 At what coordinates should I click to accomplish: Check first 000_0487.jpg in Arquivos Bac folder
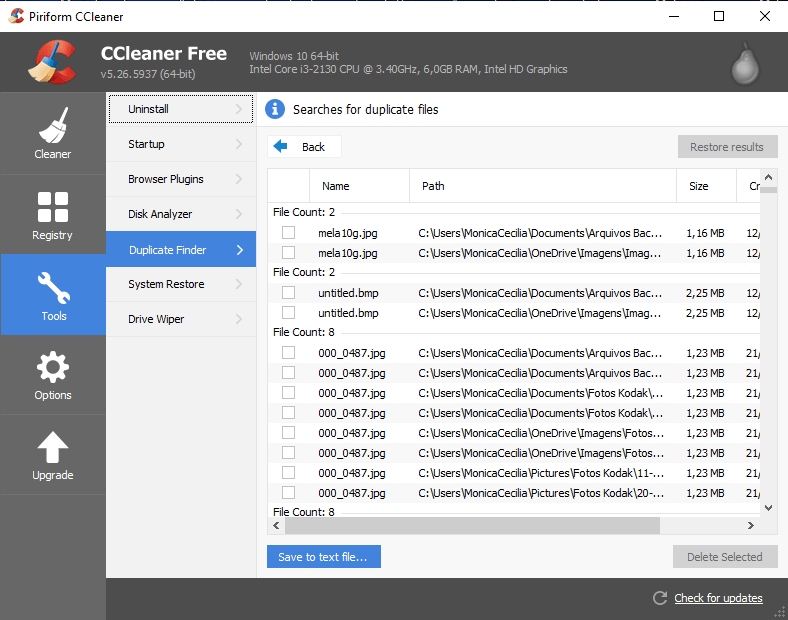coord(288,353)
